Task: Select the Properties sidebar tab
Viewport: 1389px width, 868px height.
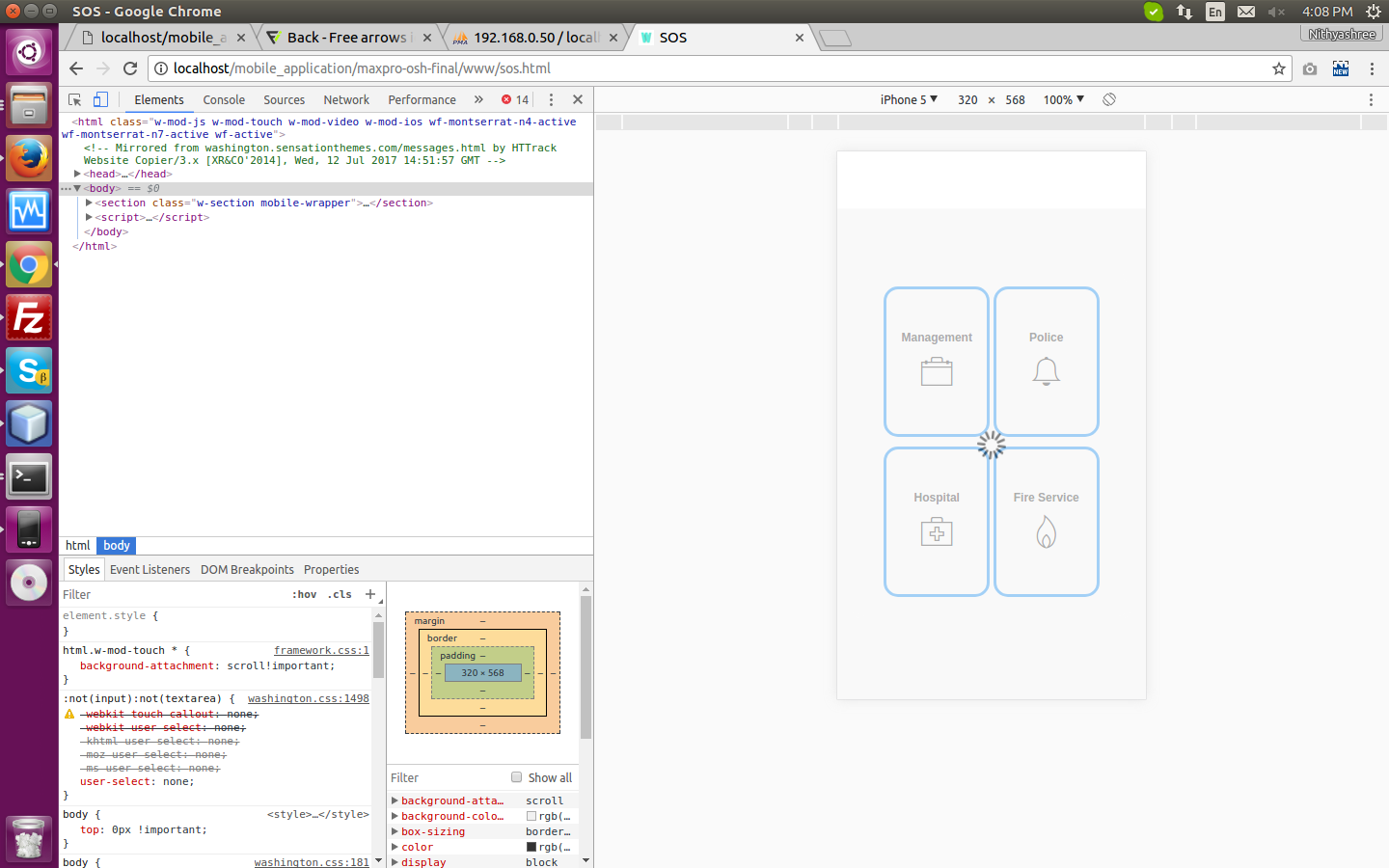Action: 331,570
